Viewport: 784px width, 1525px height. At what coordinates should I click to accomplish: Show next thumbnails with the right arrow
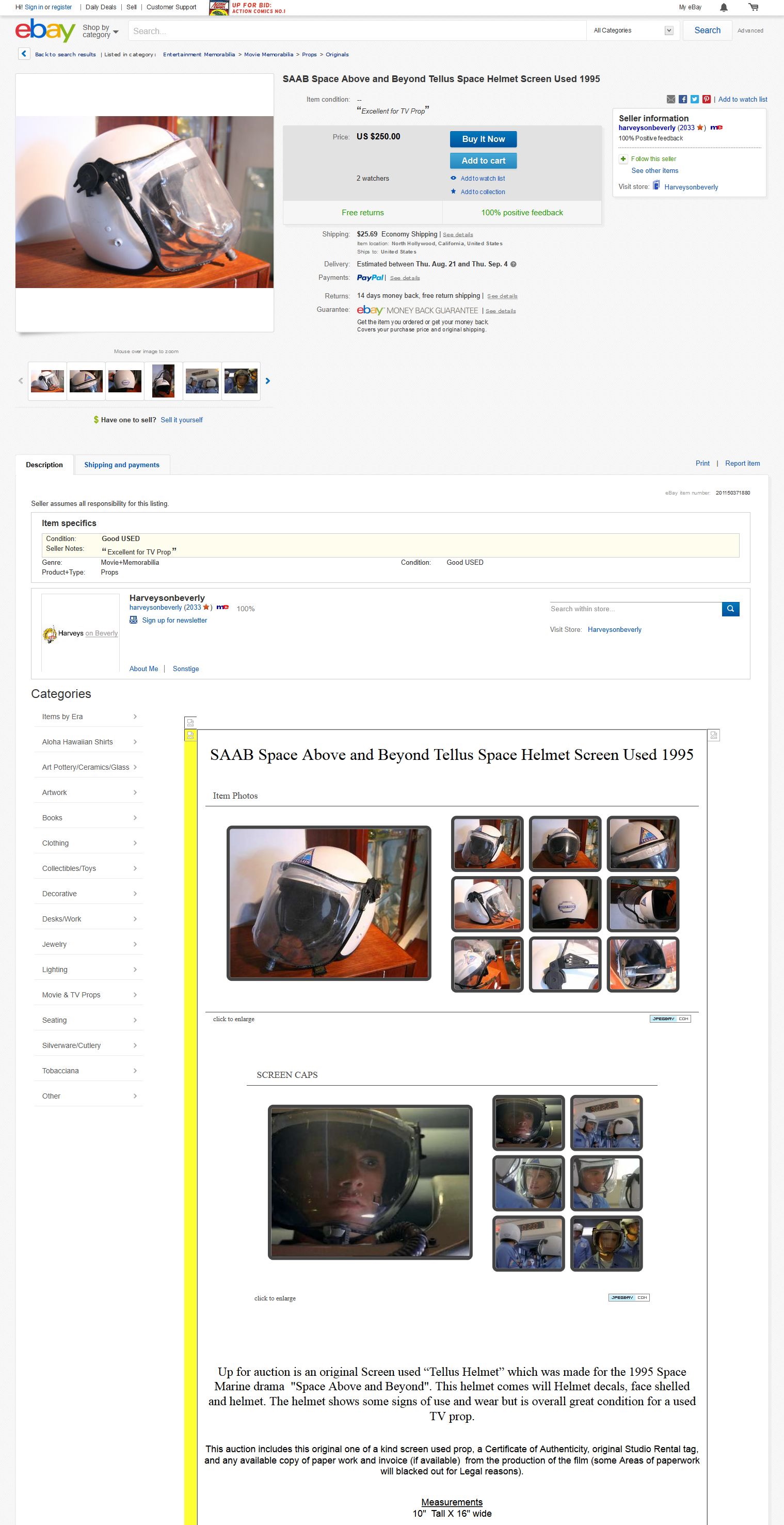click(x=267, y=380)
